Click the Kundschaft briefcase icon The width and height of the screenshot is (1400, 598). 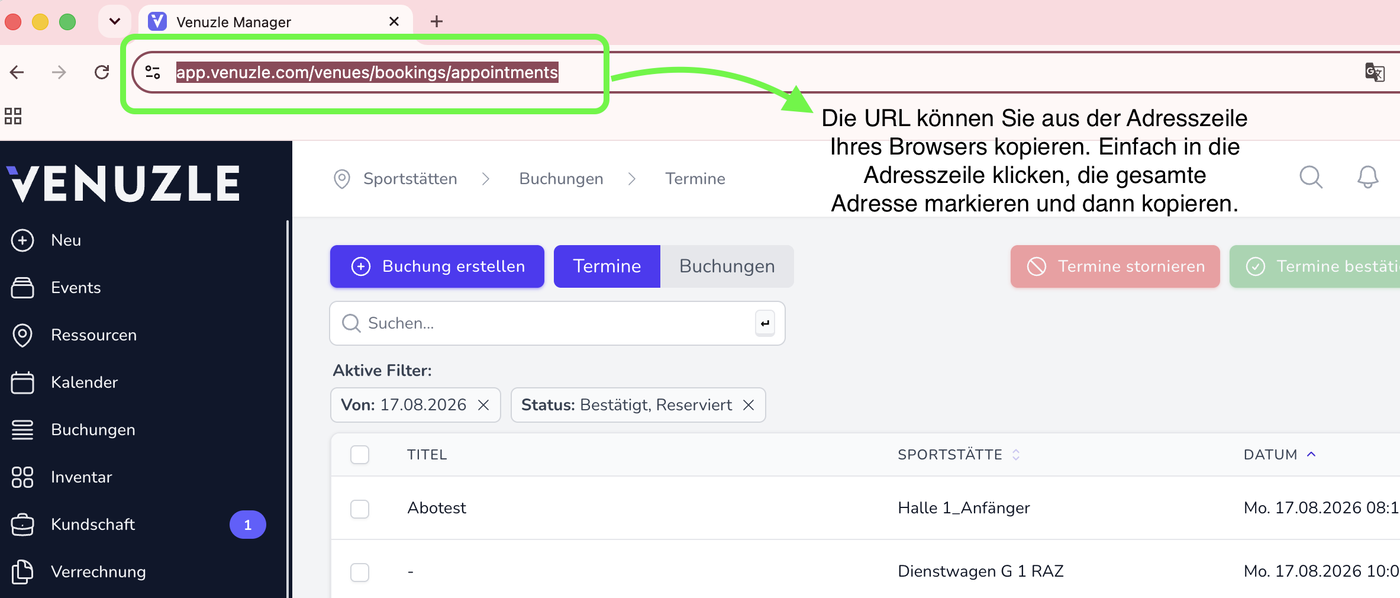click(22, 524)
